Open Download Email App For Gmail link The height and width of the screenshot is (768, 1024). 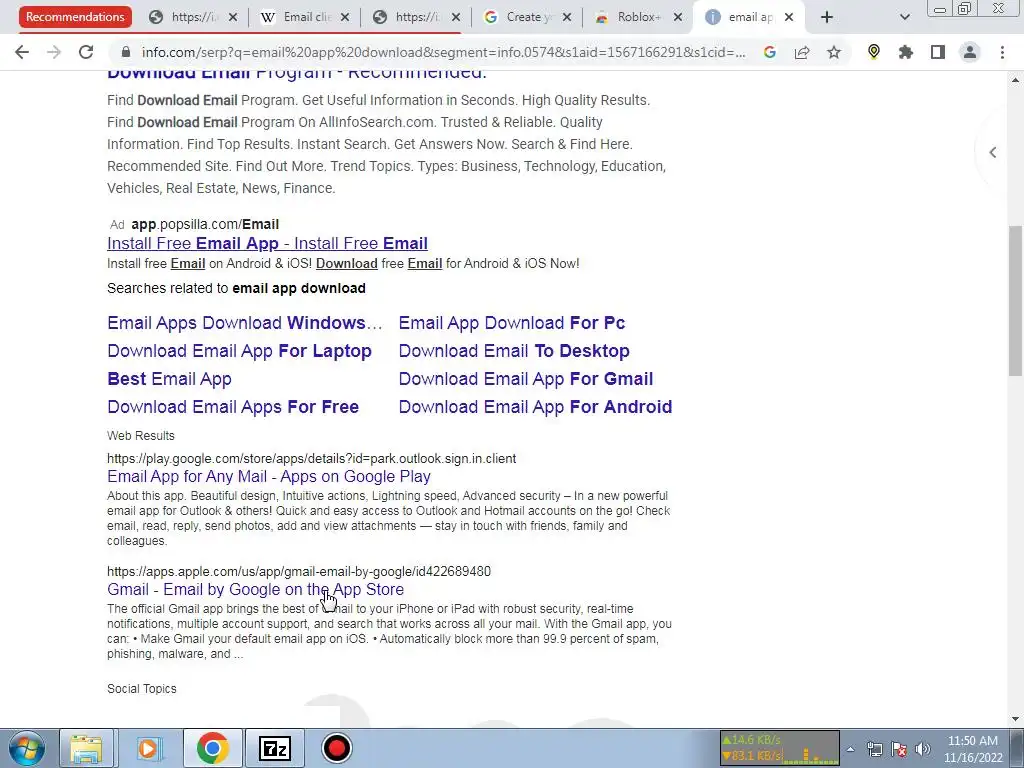pos(526,379)
